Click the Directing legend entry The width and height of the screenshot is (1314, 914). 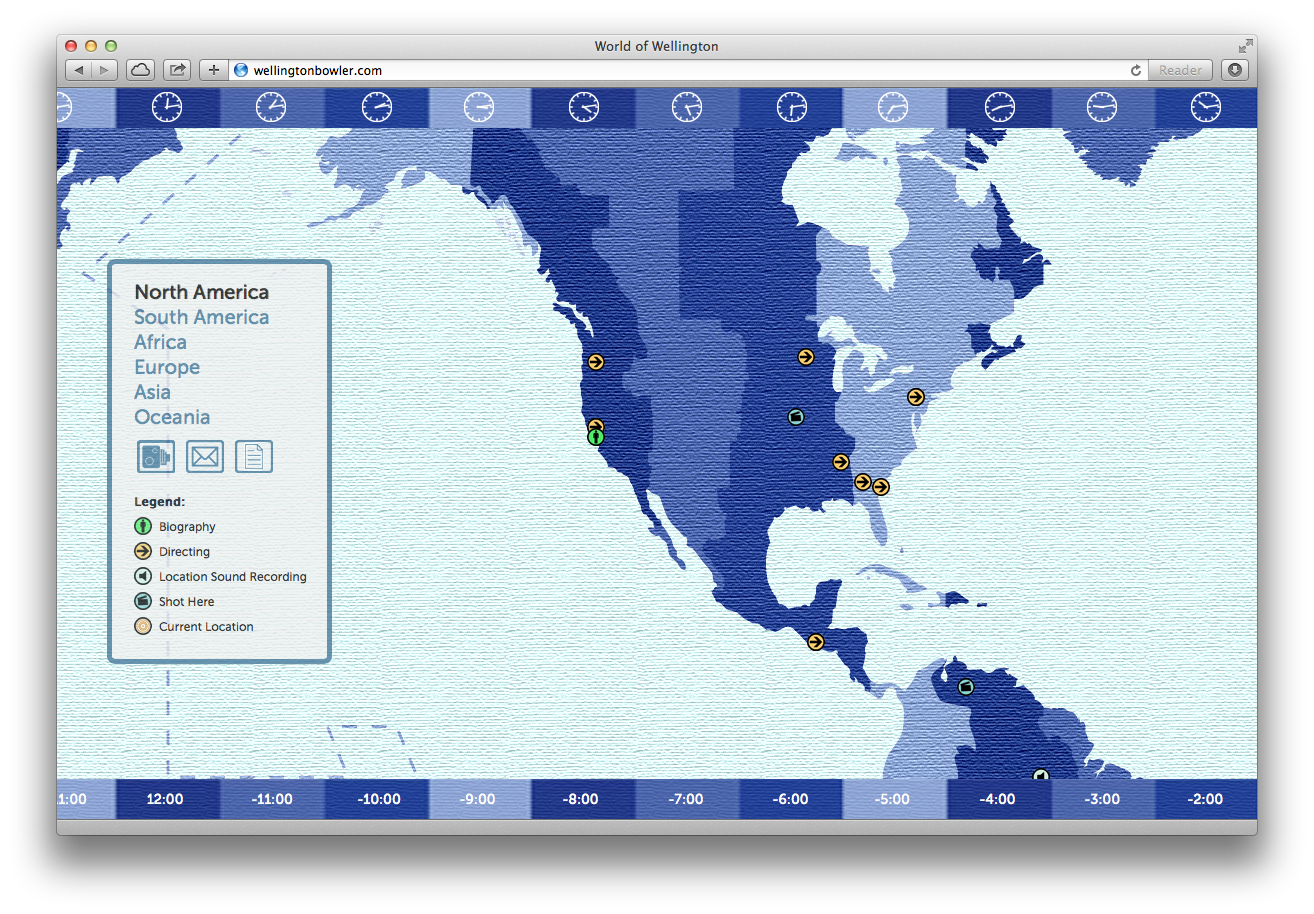[172, 552]
